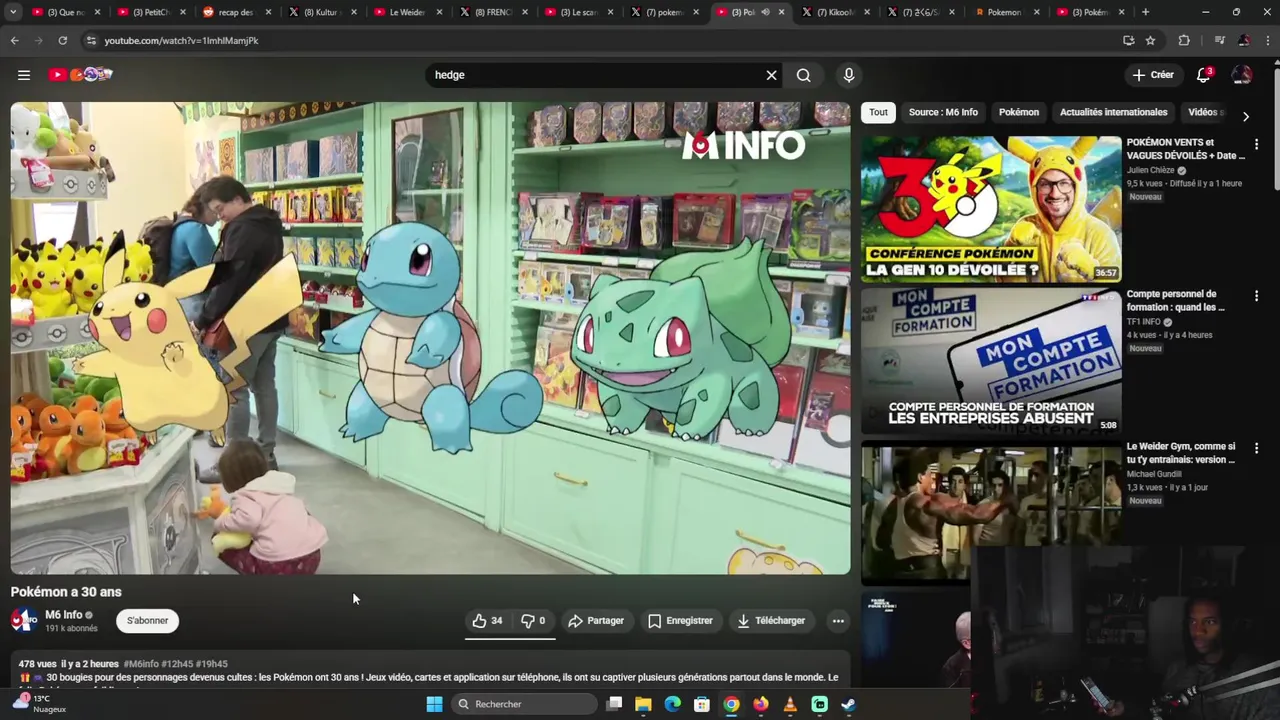Click the browser address bar URL
Viewport: 1280px width, 720px height.
tap(181, 40)
